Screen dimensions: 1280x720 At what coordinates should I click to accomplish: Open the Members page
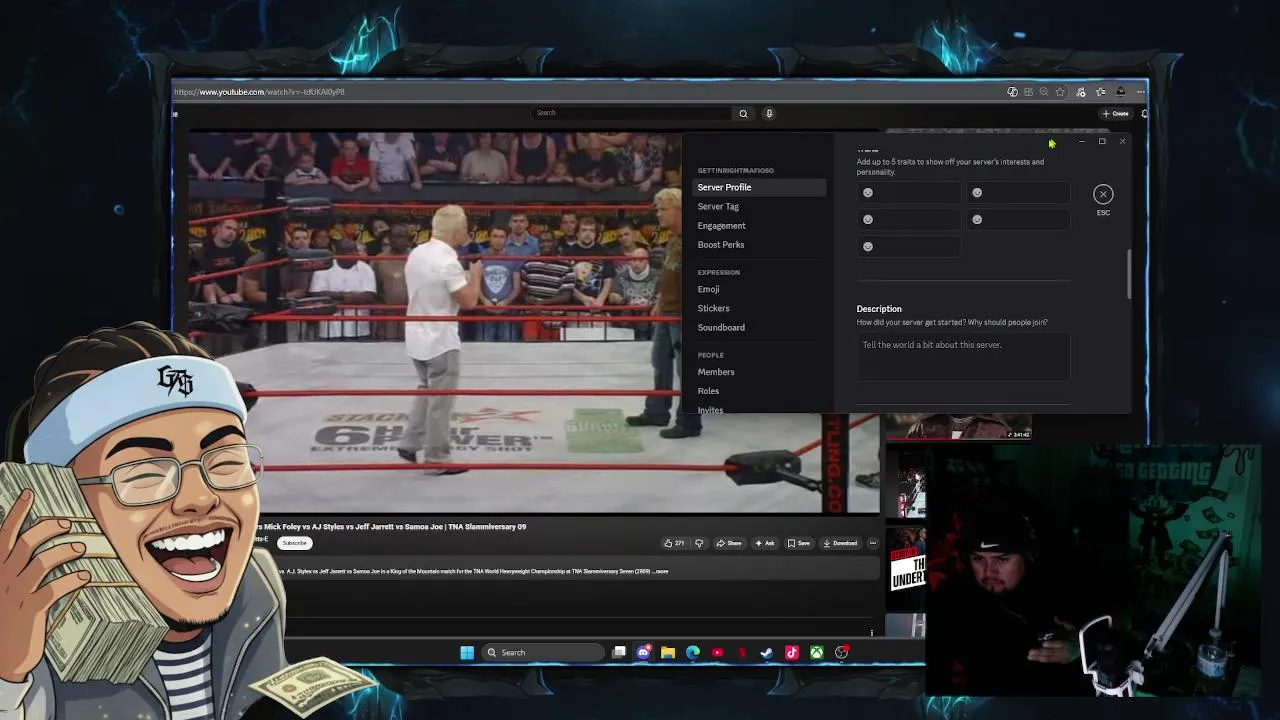pyautogui.click(x=716, y=372)
